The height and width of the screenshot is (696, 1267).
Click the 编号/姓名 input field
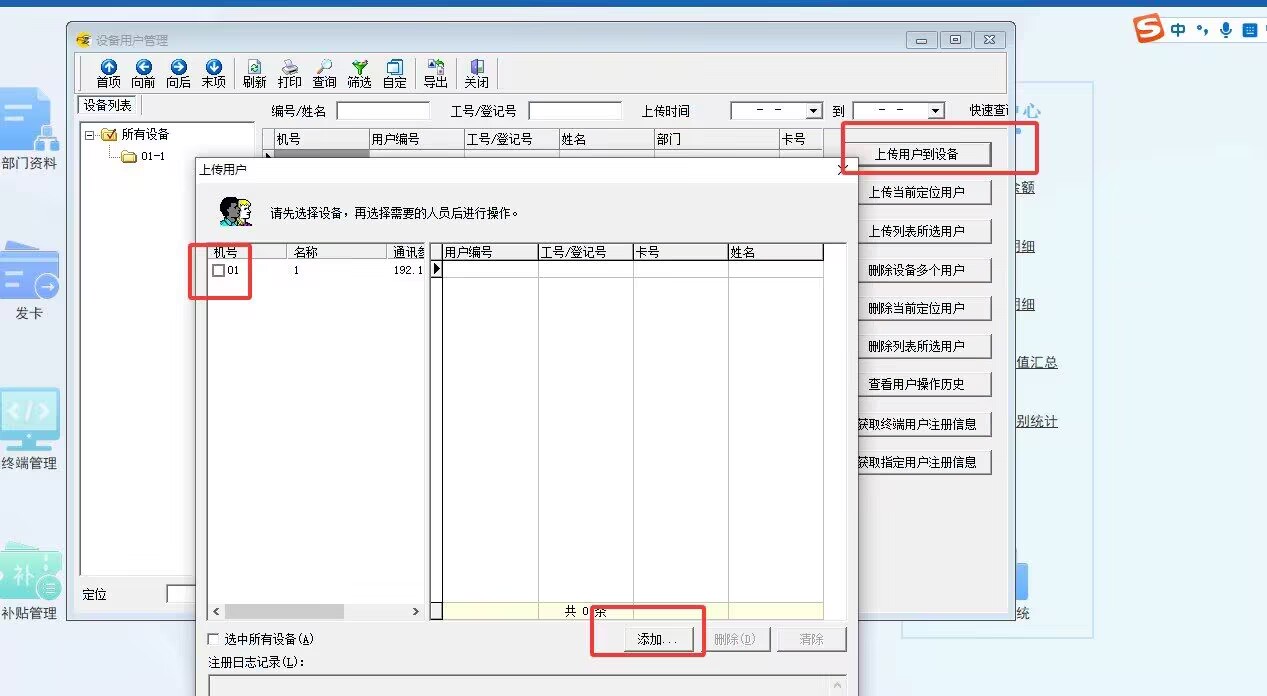pyautogui.click(x=383, y=111)
